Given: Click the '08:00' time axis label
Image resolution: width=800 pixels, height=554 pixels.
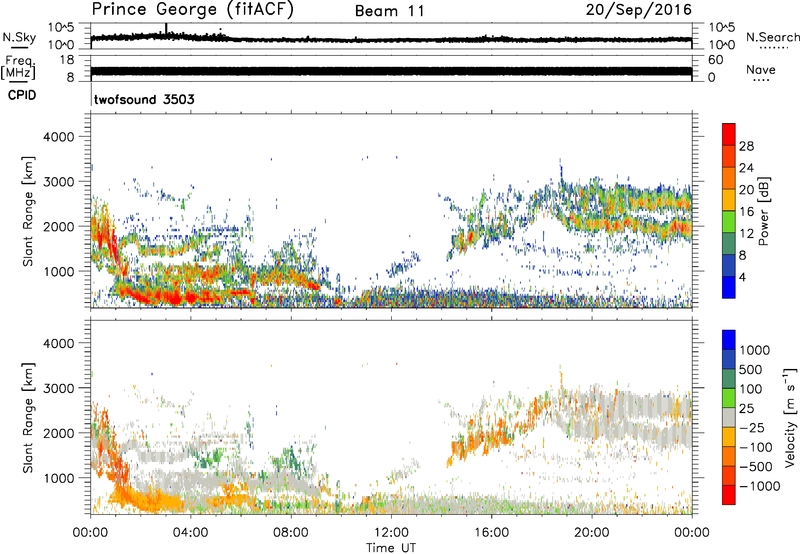Looking at the screenshot, I should (x=291, y=533).
